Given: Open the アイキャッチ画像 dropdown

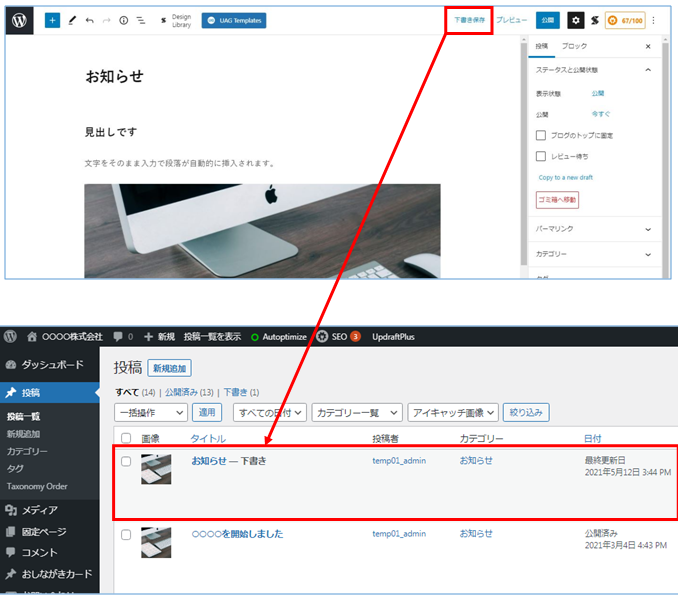Looking at the screenshot, I should coord(453,412).
